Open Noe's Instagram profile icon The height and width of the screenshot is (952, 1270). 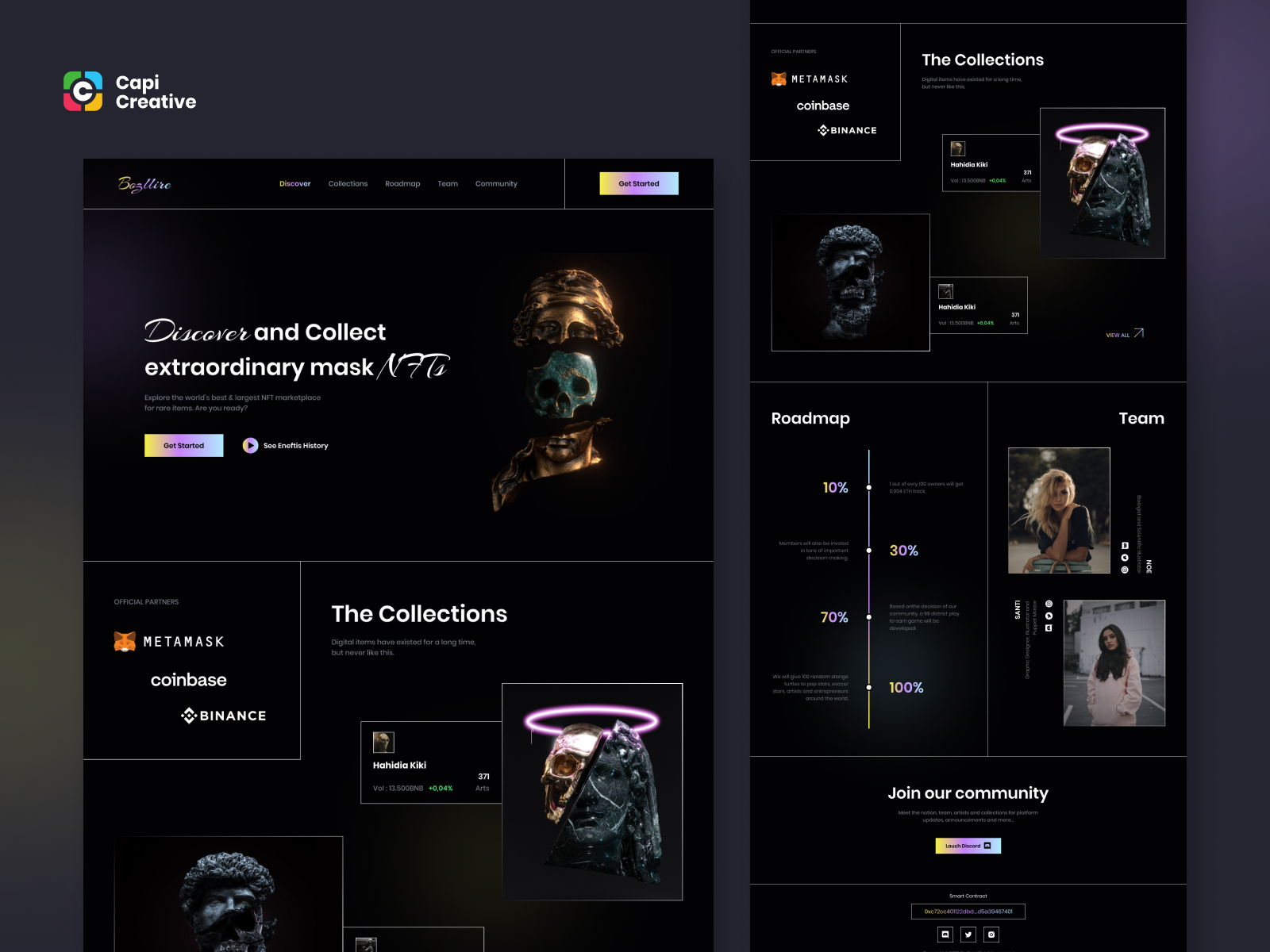[x=1125, y=570]
